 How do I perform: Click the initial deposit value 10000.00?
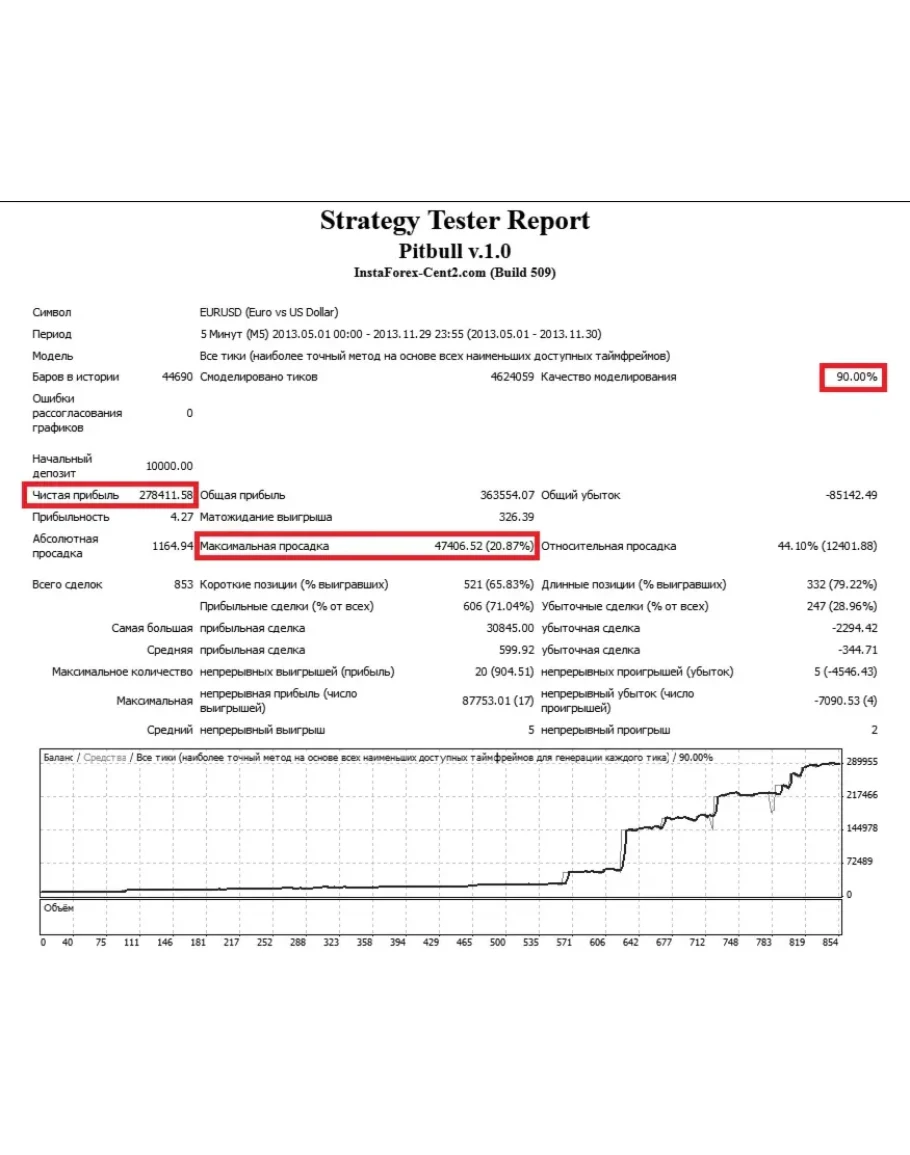click(169, 466)
